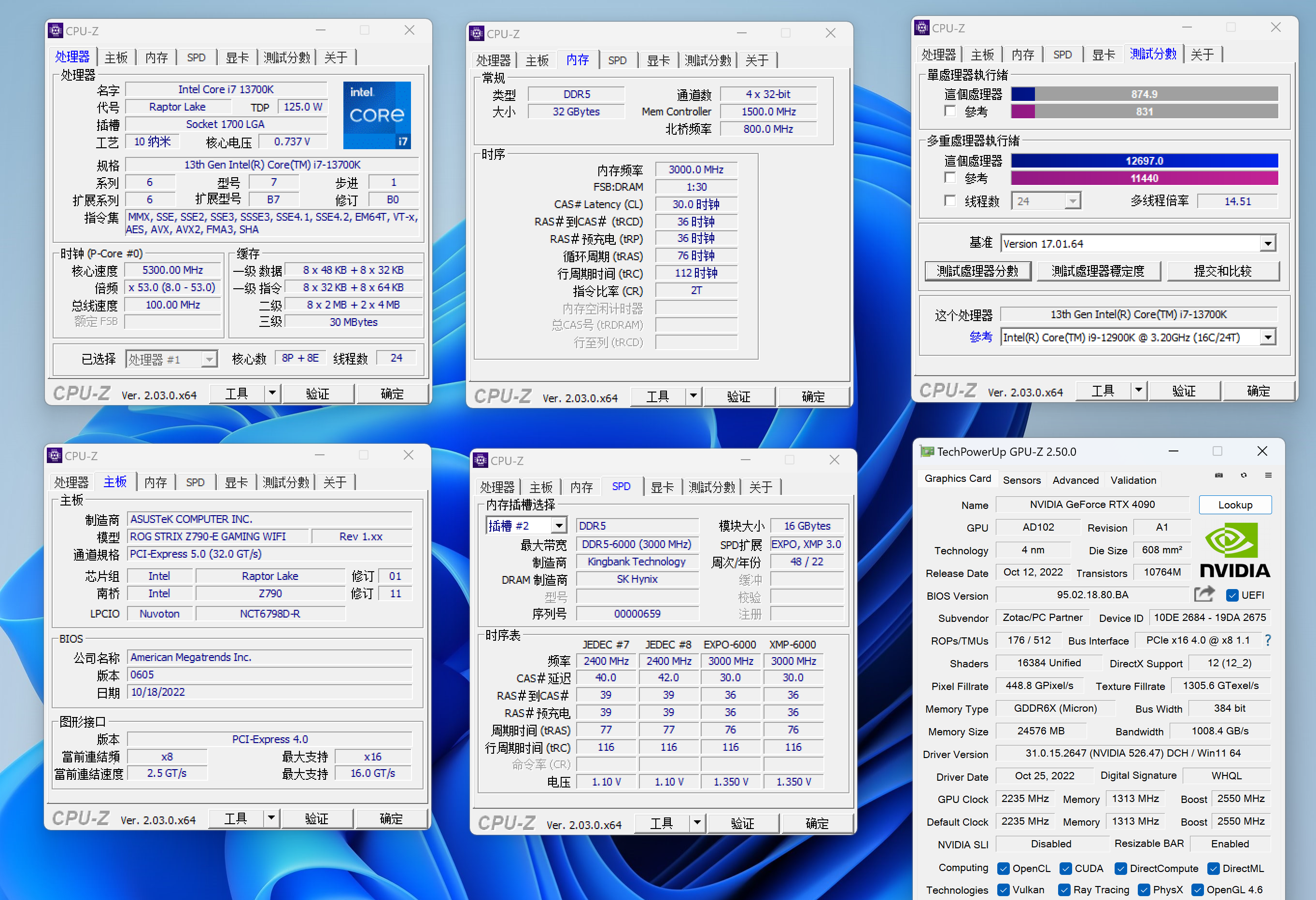
Task: Click the 核心速度 5300.00 MHz field
Action: 173,270
